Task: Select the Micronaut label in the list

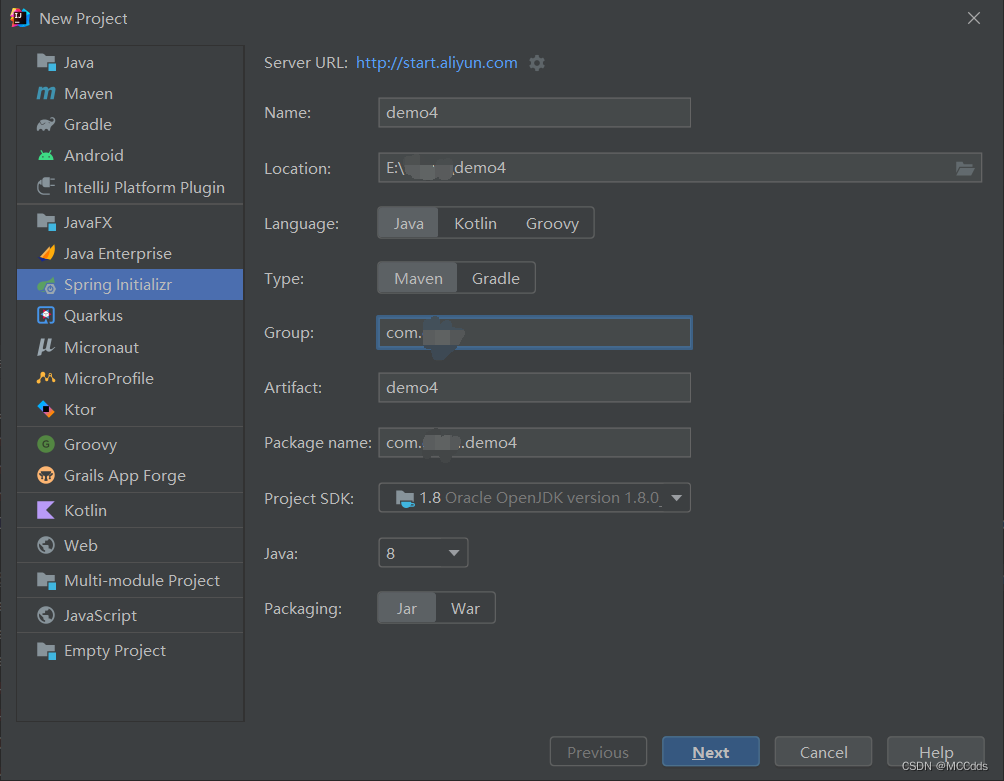Action: coord(101,347)
